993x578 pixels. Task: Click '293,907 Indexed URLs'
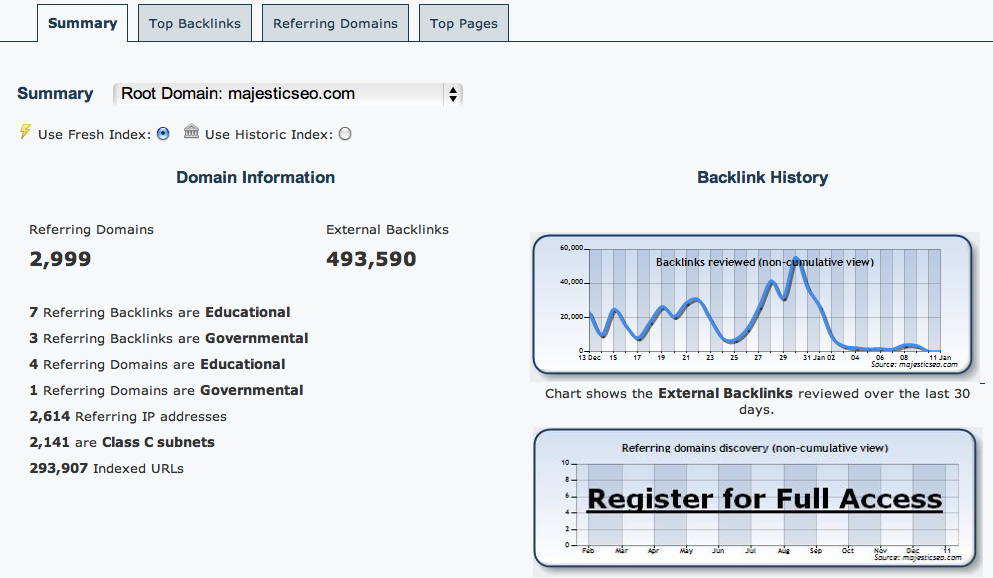tap(106, 468)
